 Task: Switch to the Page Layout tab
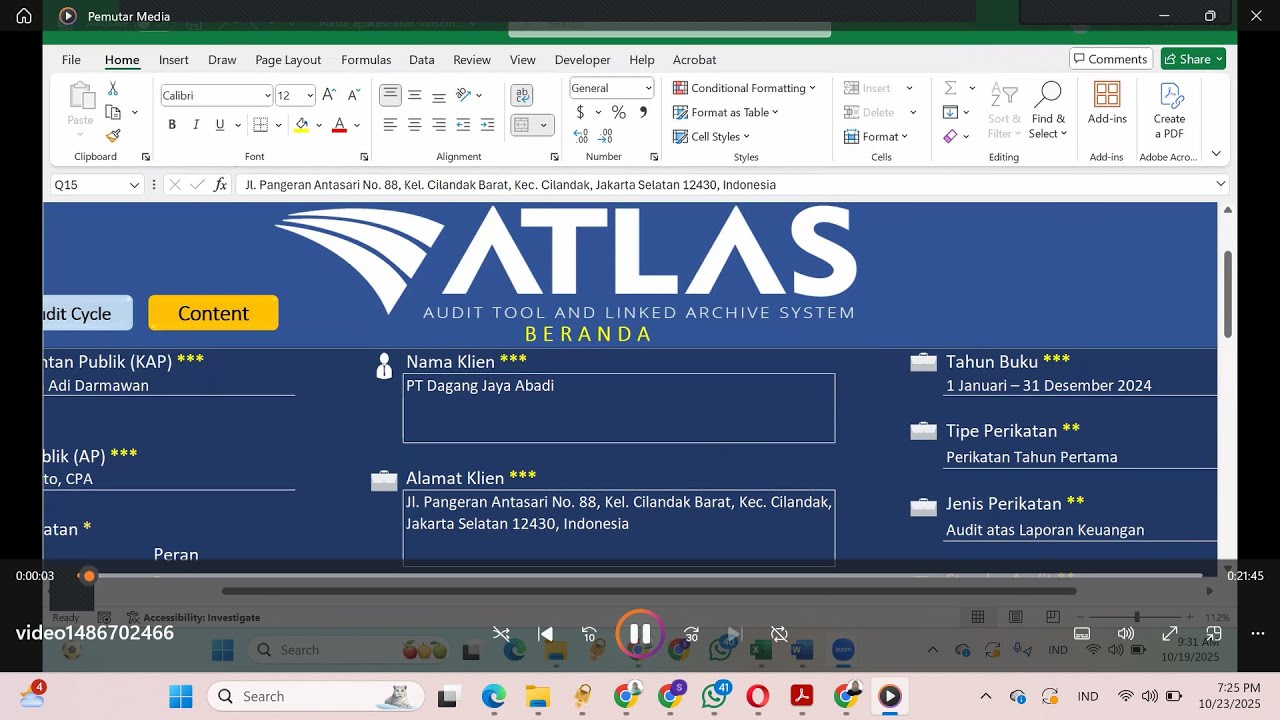[x=288, y=60]
